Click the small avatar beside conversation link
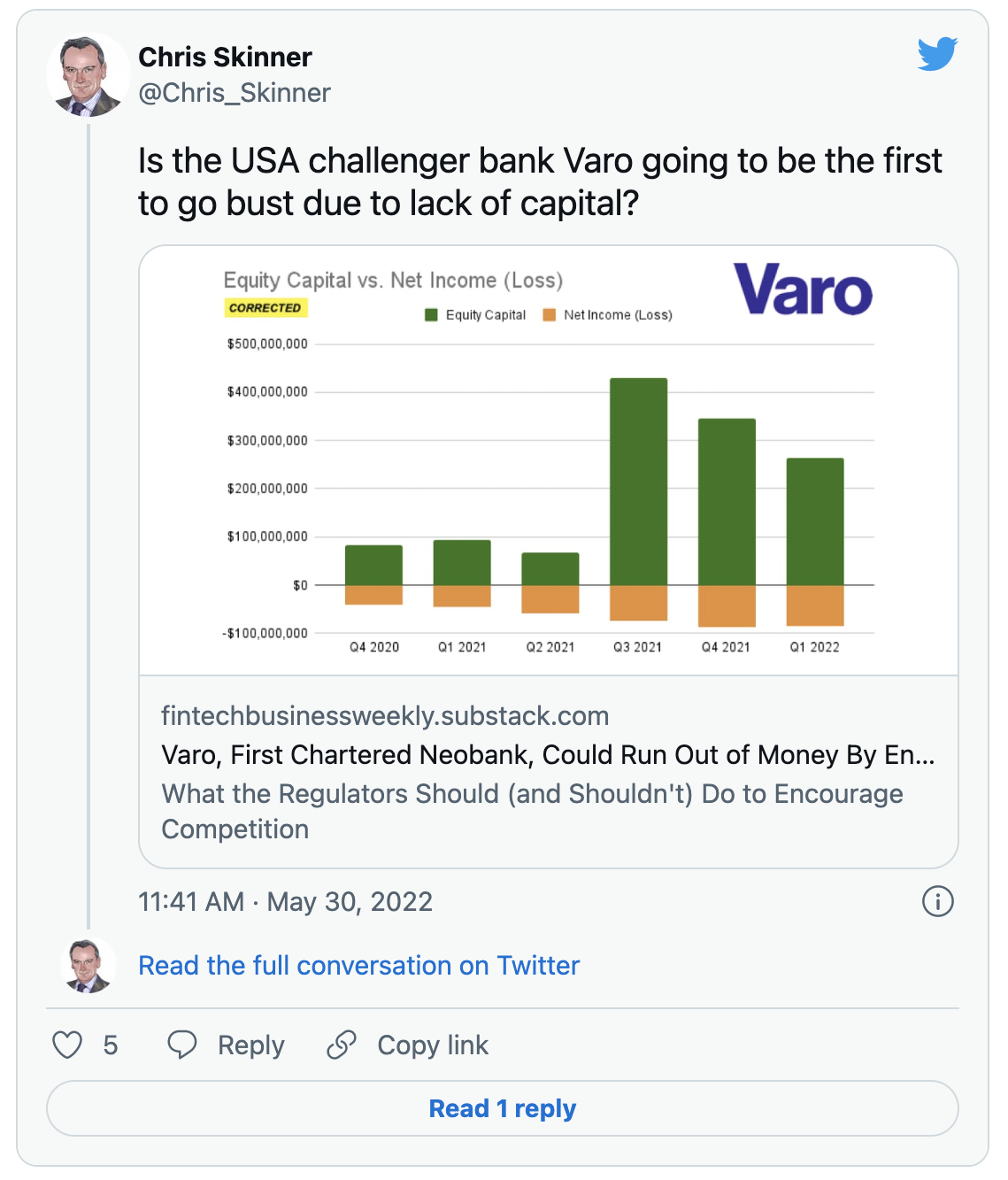Screen dimensions: 1008x1180 coord(88,965)
